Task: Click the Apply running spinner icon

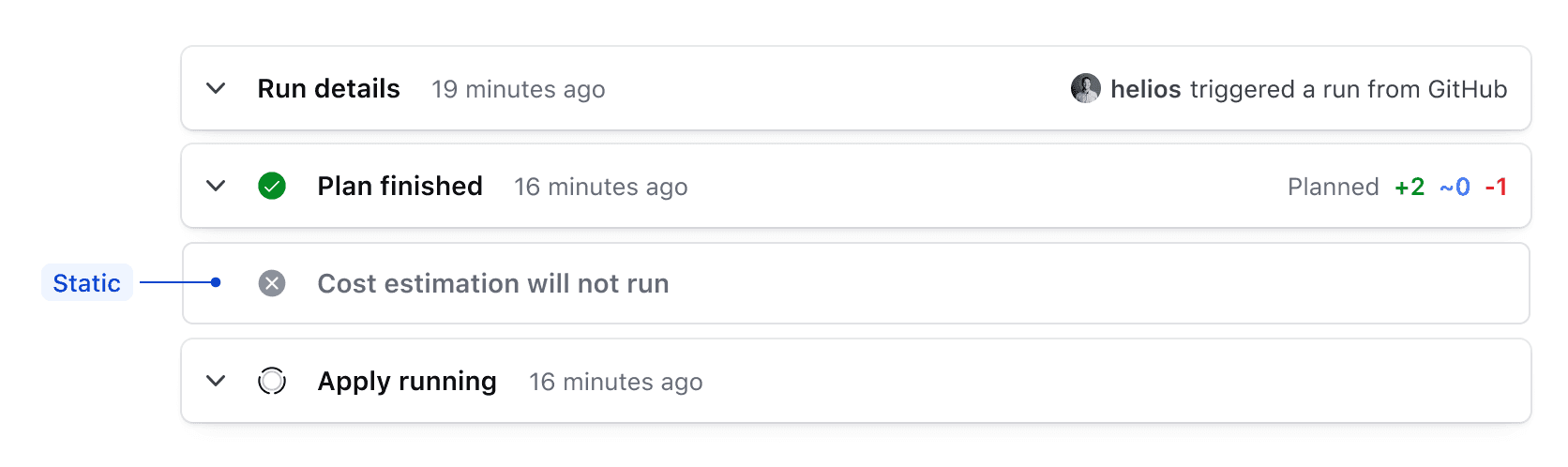Action: tap(272, 381)
